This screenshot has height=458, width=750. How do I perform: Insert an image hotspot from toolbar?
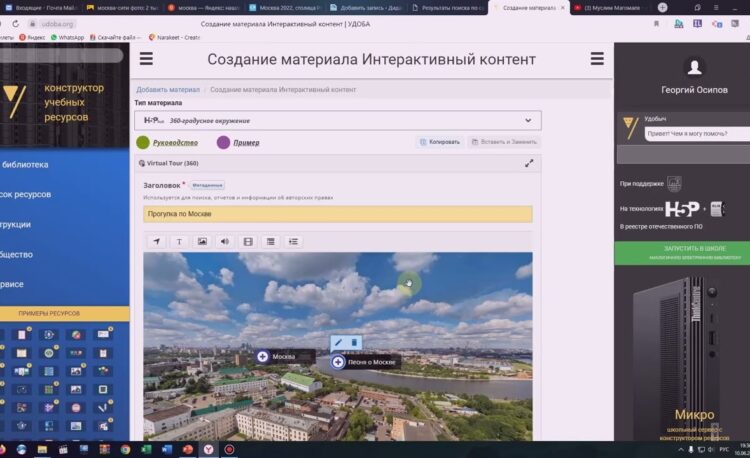(x=202, y=241)
